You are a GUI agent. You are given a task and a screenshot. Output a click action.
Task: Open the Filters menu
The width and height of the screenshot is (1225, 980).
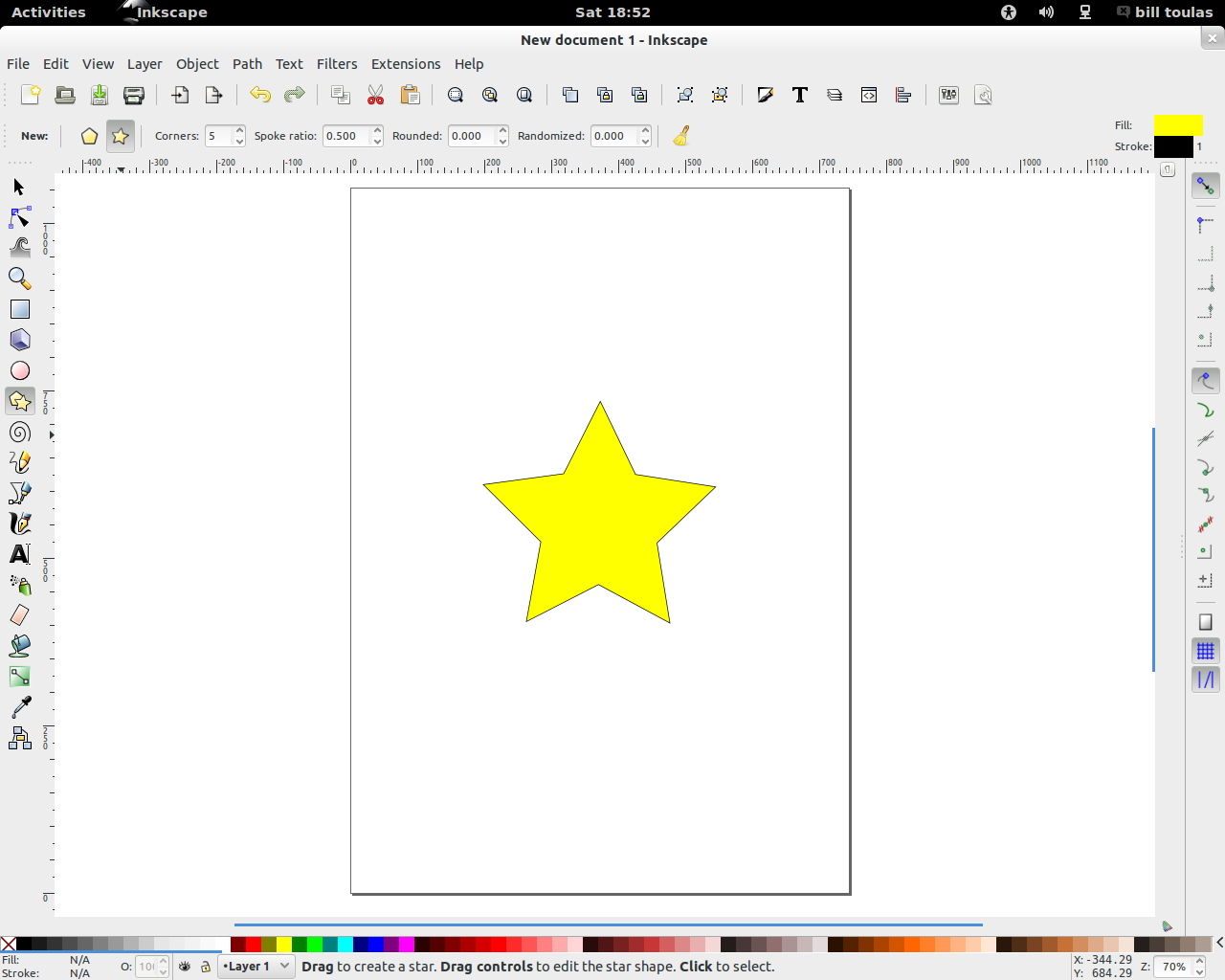pos(337,63)
